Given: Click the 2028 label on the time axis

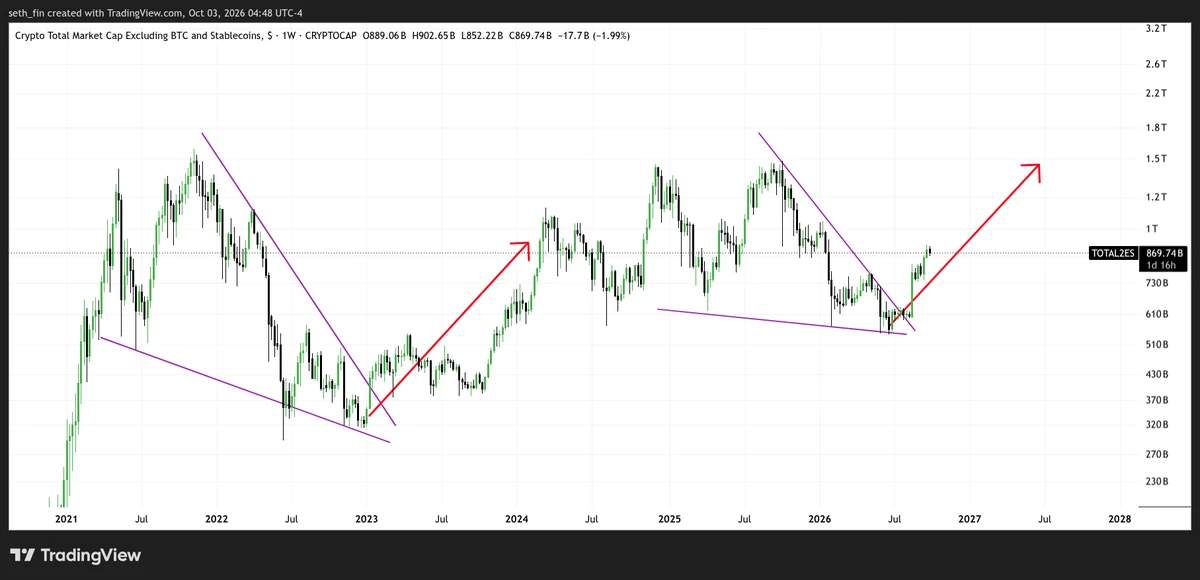Looking at the screenshot, I should pyautogui.click(x=1120, y=520).
